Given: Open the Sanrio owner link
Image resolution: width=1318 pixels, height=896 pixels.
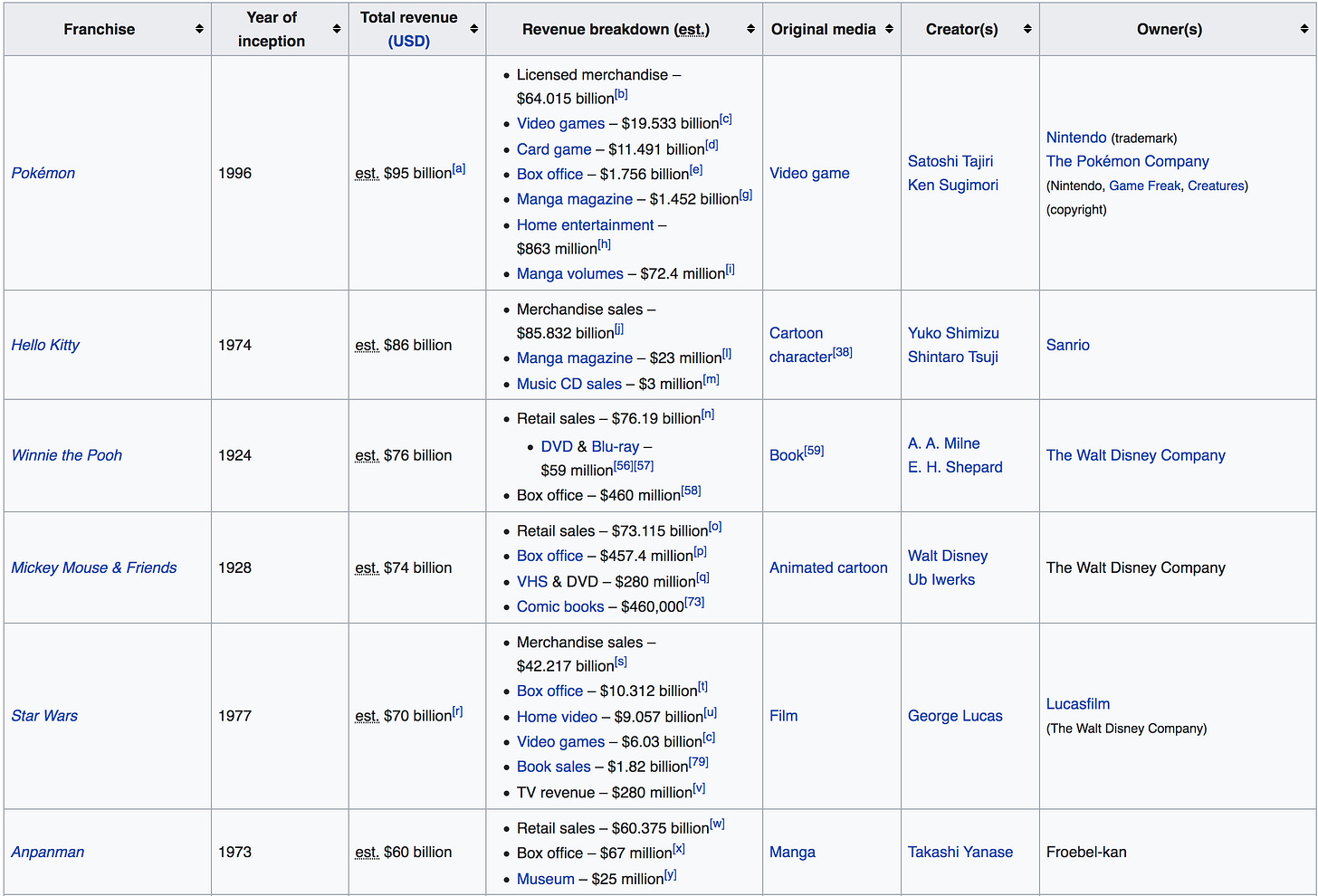Looking at the screenshot, I should pyautogui.click(x=1068, y=345).
